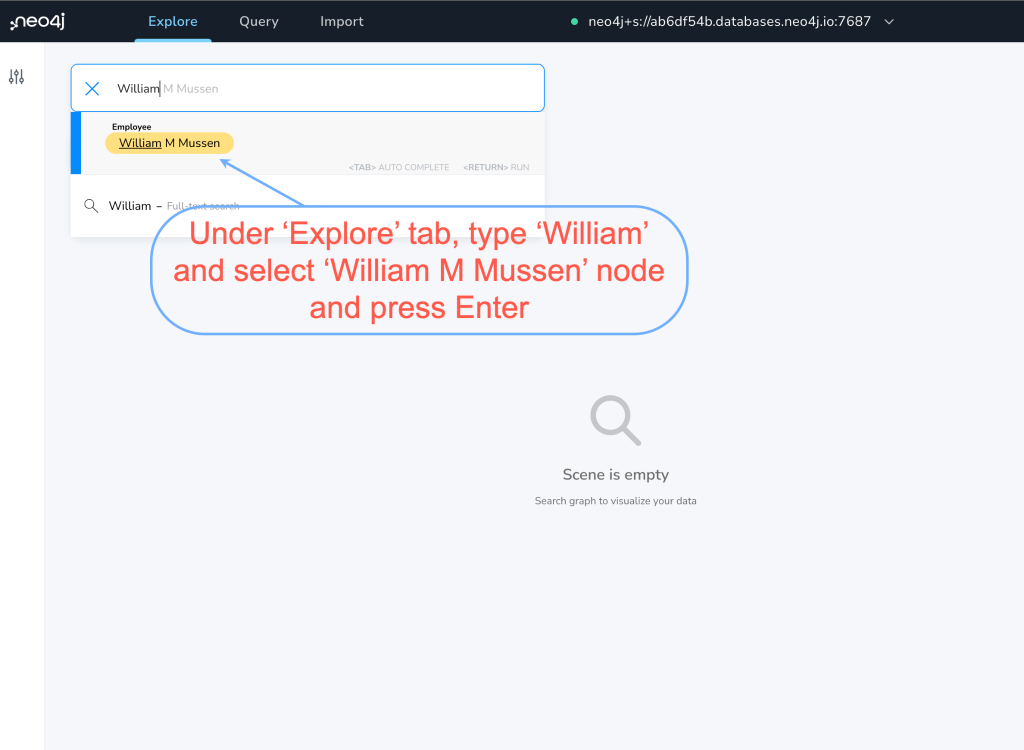Open the perspective settings sliders icon
The image size is (1024, 750).
[16, 77]
